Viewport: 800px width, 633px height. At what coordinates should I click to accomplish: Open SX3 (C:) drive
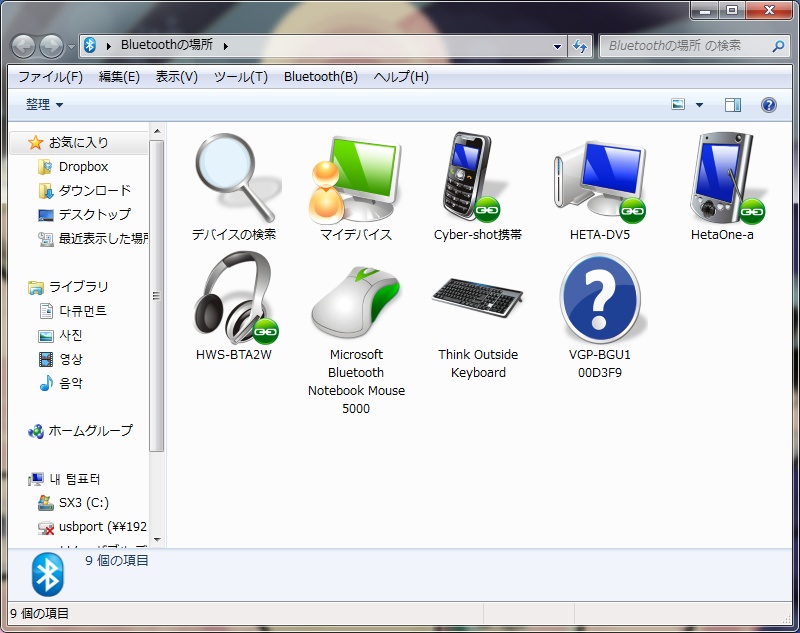click(x=73, y=503)
